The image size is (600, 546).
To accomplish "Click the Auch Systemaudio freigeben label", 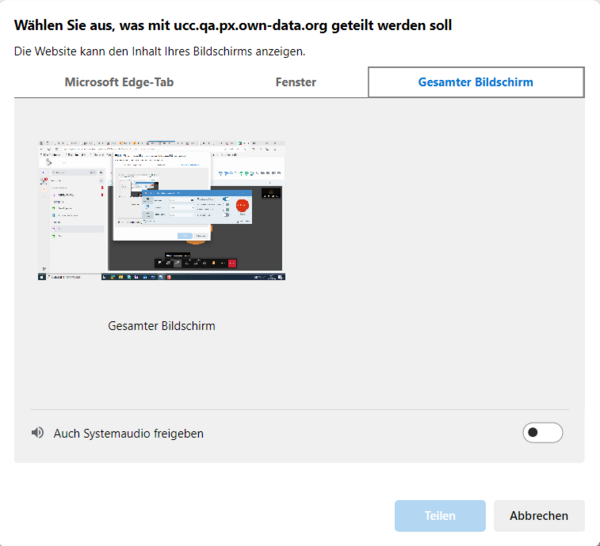I will (129, 434).
